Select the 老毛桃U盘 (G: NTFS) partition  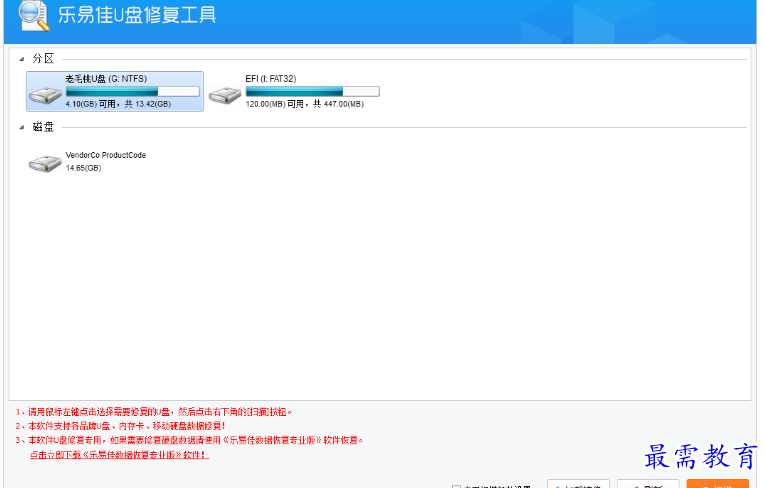(x=115, y=91)
